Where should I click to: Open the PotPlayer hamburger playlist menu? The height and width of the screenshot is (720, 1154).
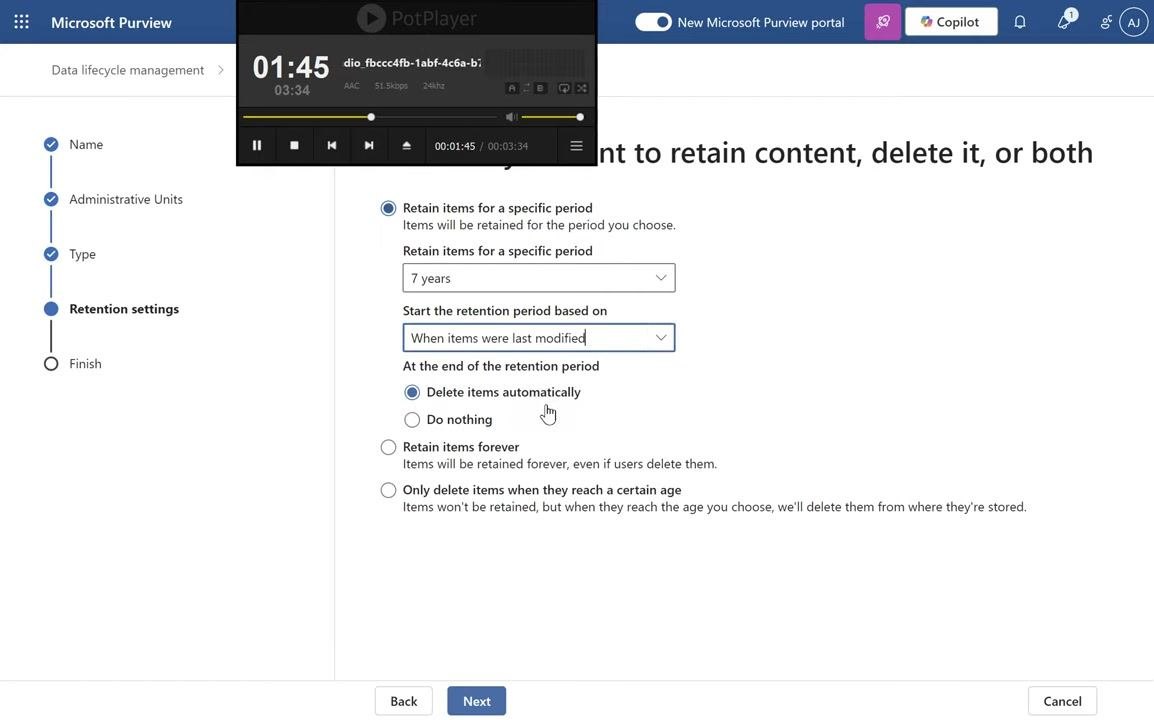576,146
